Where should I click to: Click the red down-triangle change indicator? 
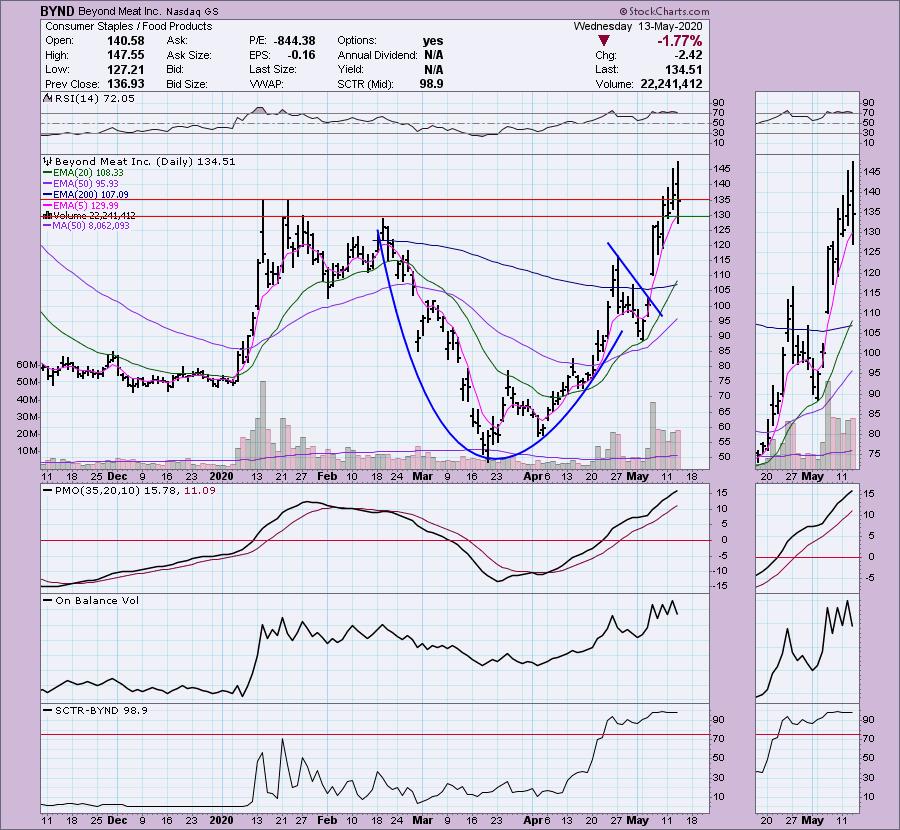(604, 41)
